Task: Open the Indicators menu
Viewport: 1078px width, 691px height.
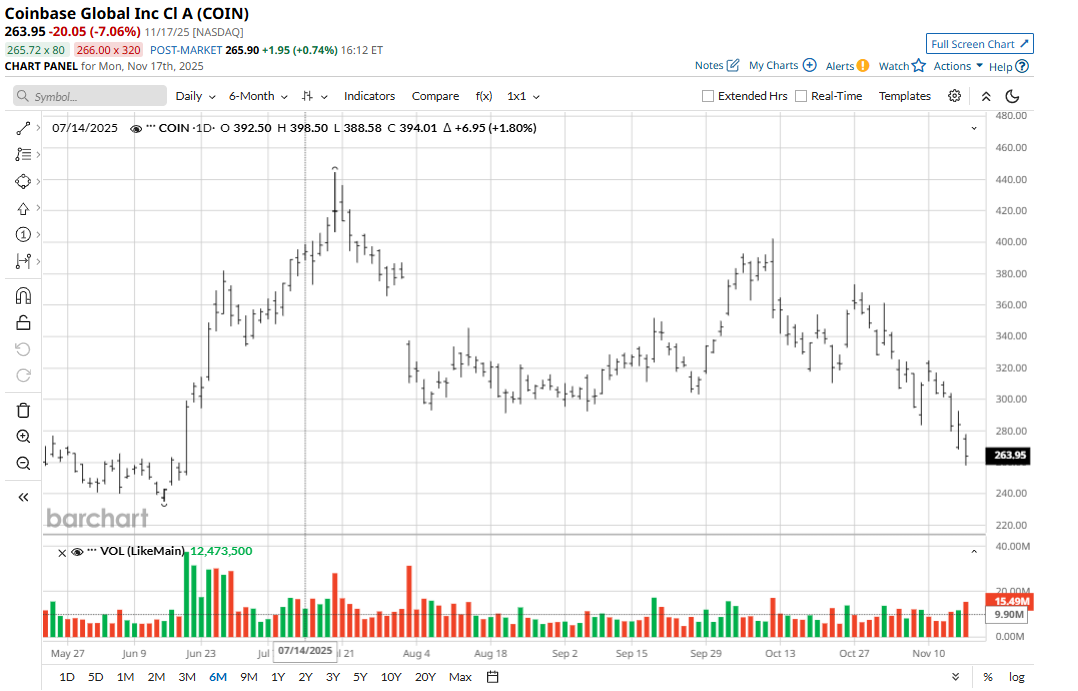Action: (x=369, y=96)
